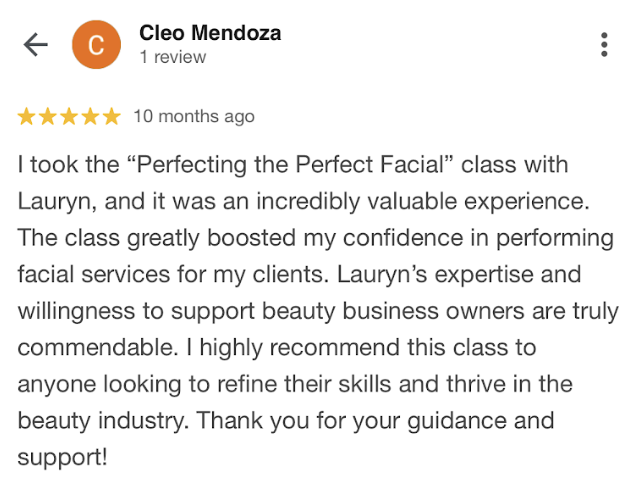This screenshot has height=498, width=642.
Task: Go back using the left arrow icon
Action: point(36,45)
